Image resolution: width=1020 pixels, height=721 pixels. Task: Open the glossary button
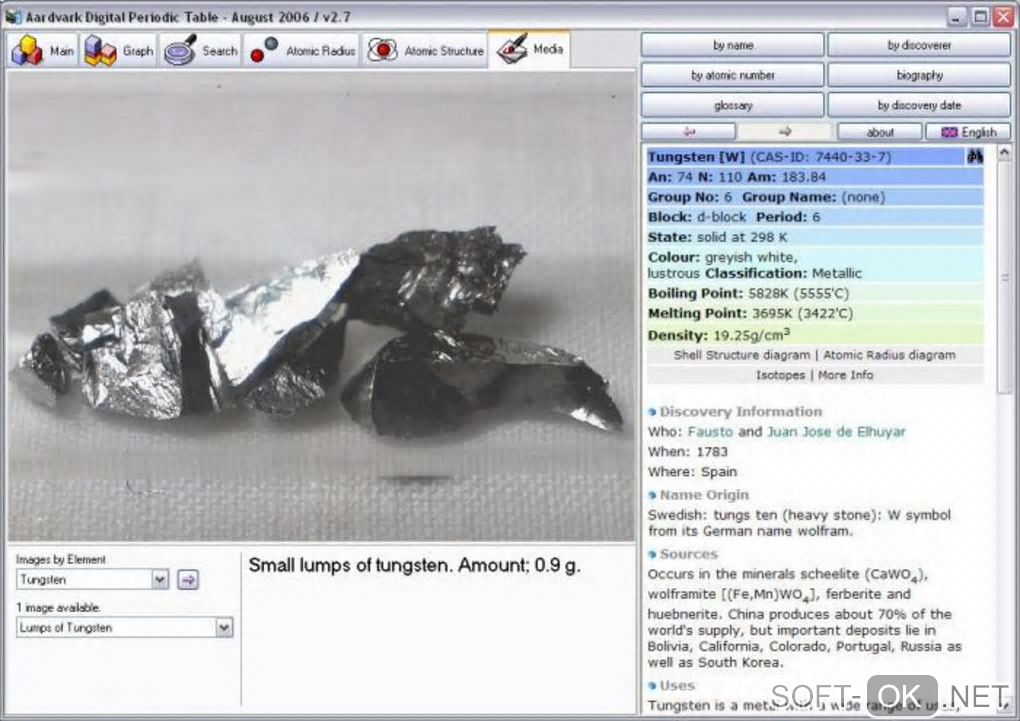click(x=732, y=105)
